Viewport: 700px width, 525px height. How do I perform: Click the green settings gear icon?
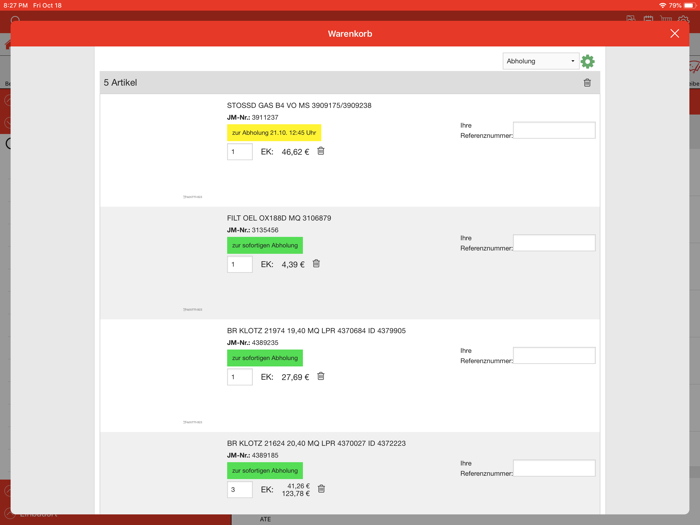point(588,61)
